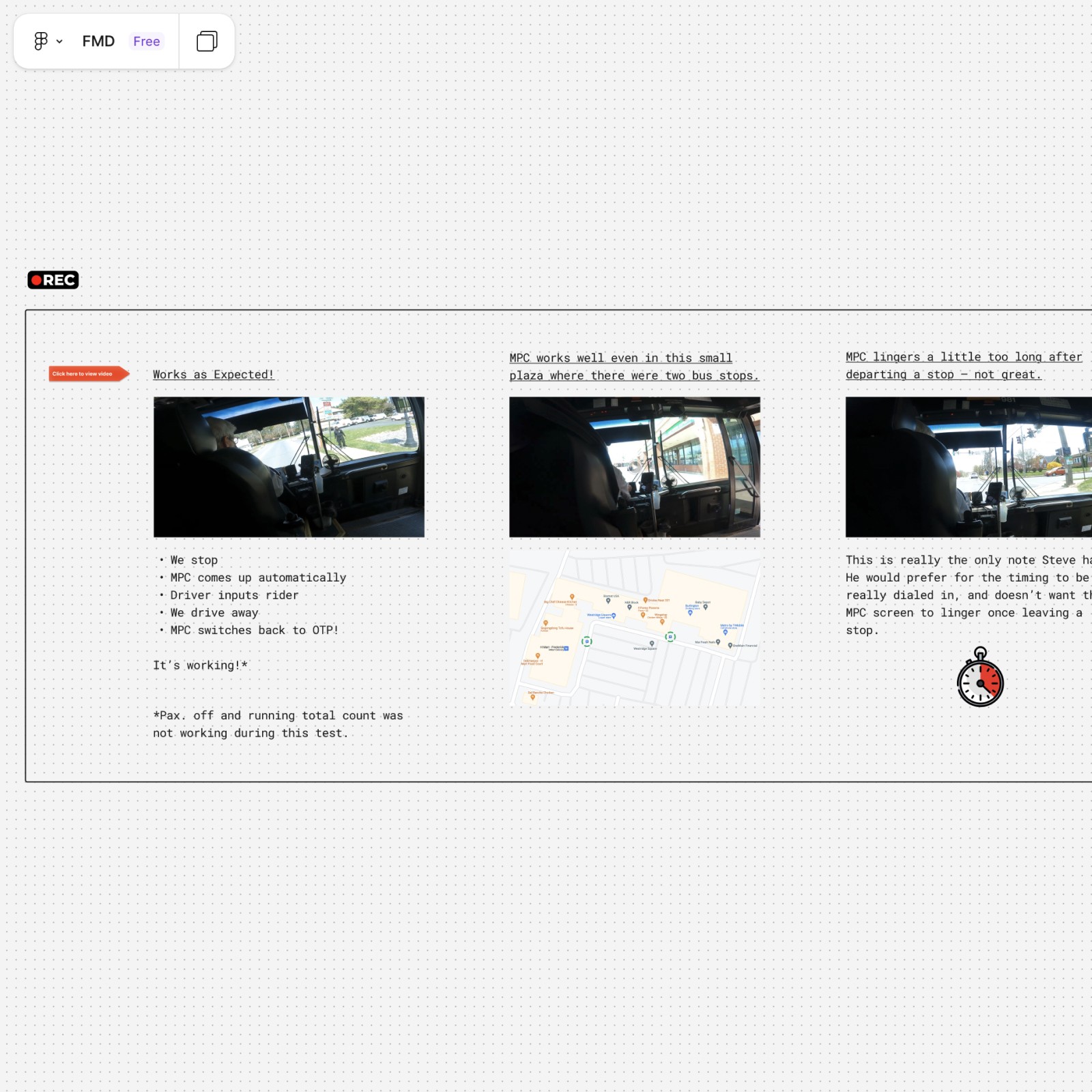The image size is (1092, 1092).
Task: Expand the chevron next to the Figma logo
Action: pyautogui.click(x=59, y=41)
